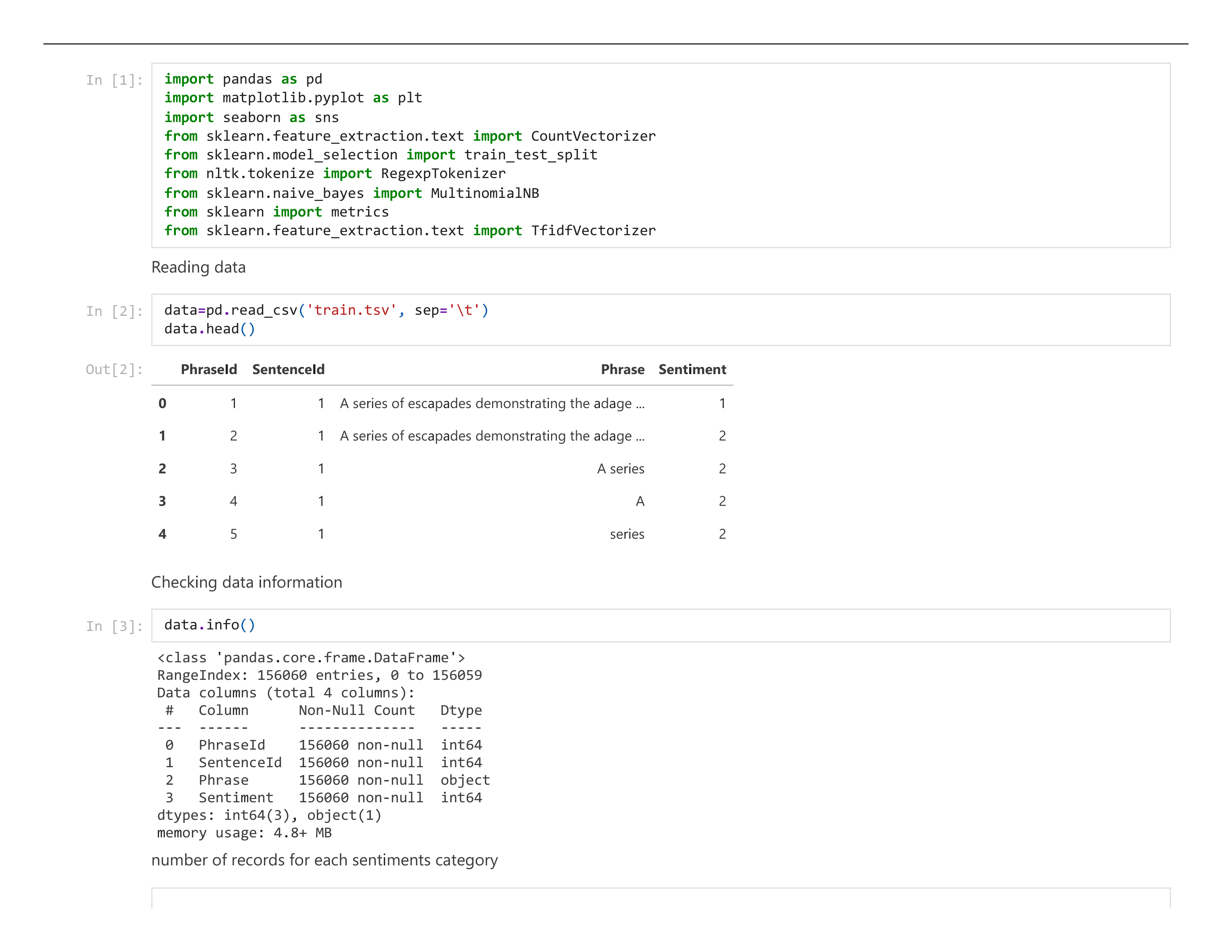The height and width of the screenshot is (952, 1232).
Task: Click the data.info() code cell
Action: (x=660, y=625)
